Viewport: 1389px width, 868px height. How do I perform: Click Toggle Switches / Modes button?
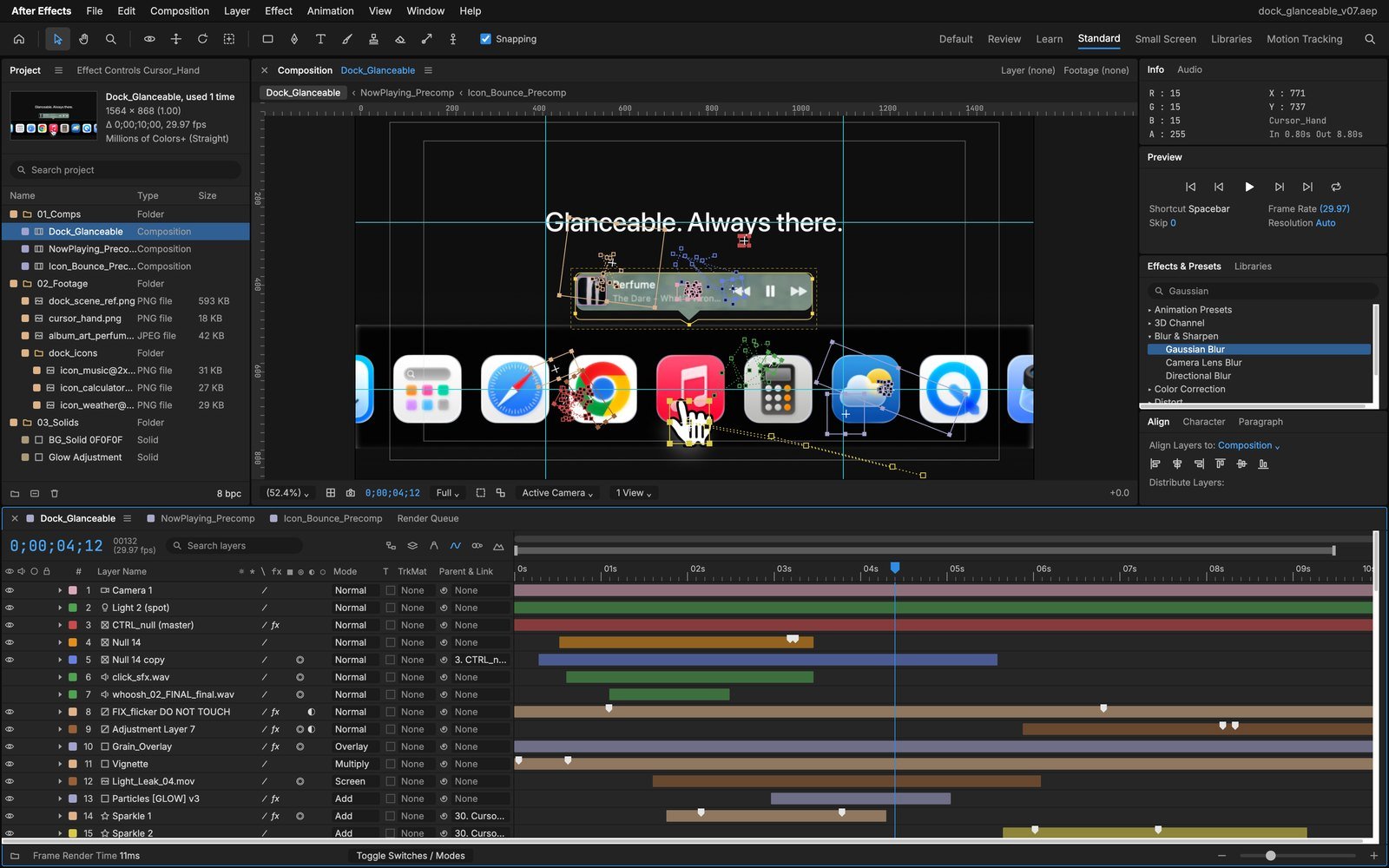click(x=411, y=856)
